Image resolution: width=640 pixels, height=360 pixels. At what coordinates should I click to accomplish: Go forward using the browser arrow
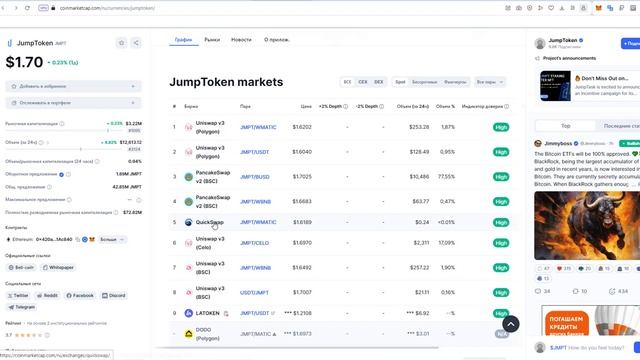[x=16, y=8]
